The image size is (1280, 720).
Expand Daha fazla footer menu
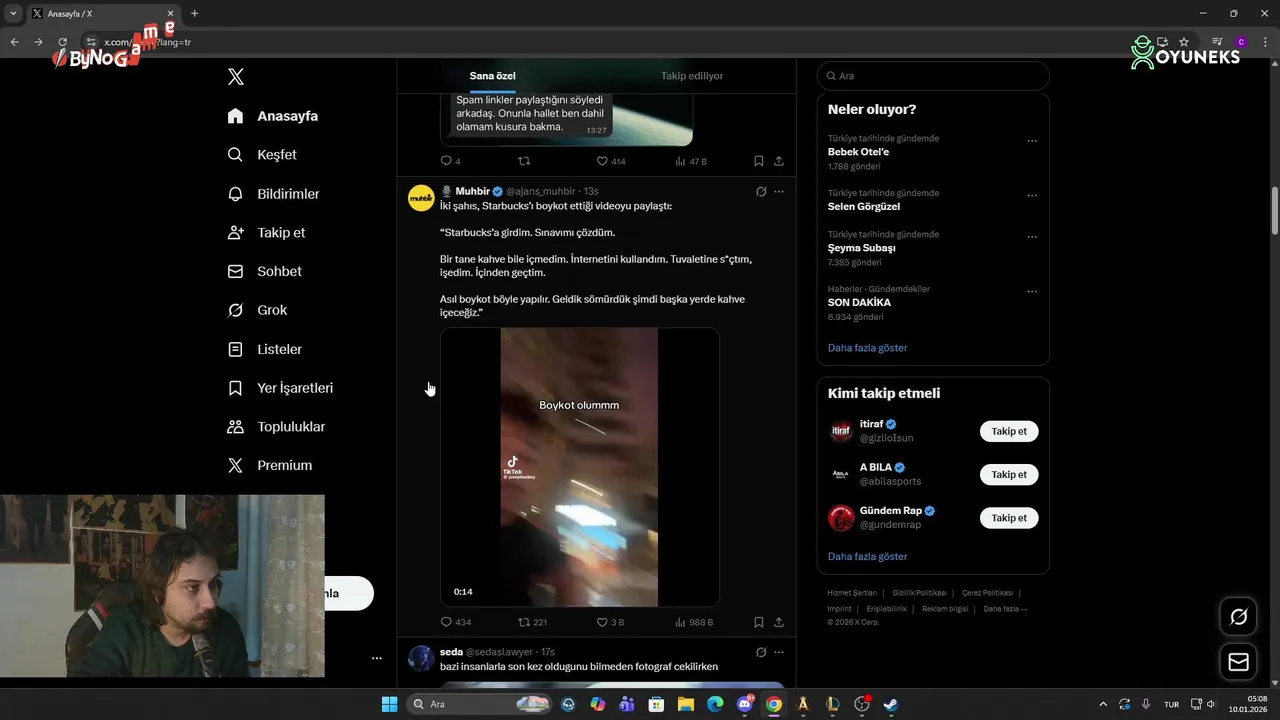pos(1005,609)
